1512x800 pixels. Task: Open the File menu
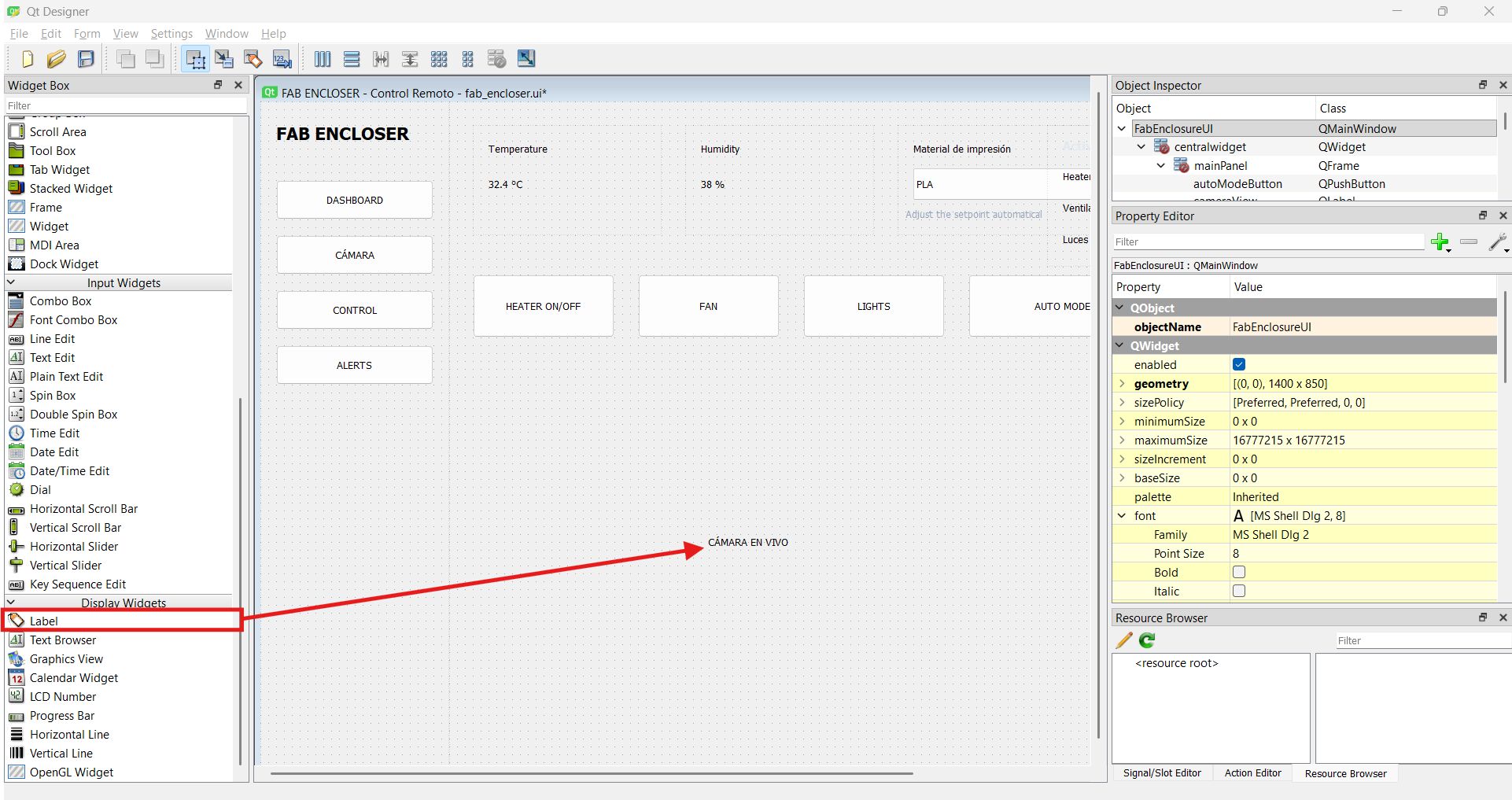pyautogui.click(x=19, y=34)
